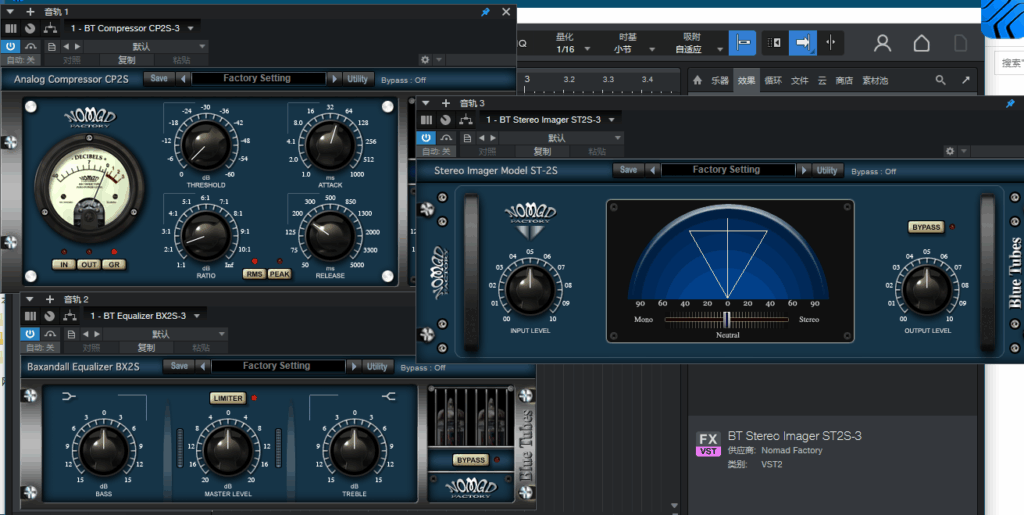The image size is (1024, 515).
Task: Click the ATTACK knob on compressor
Action: point(330,146)
